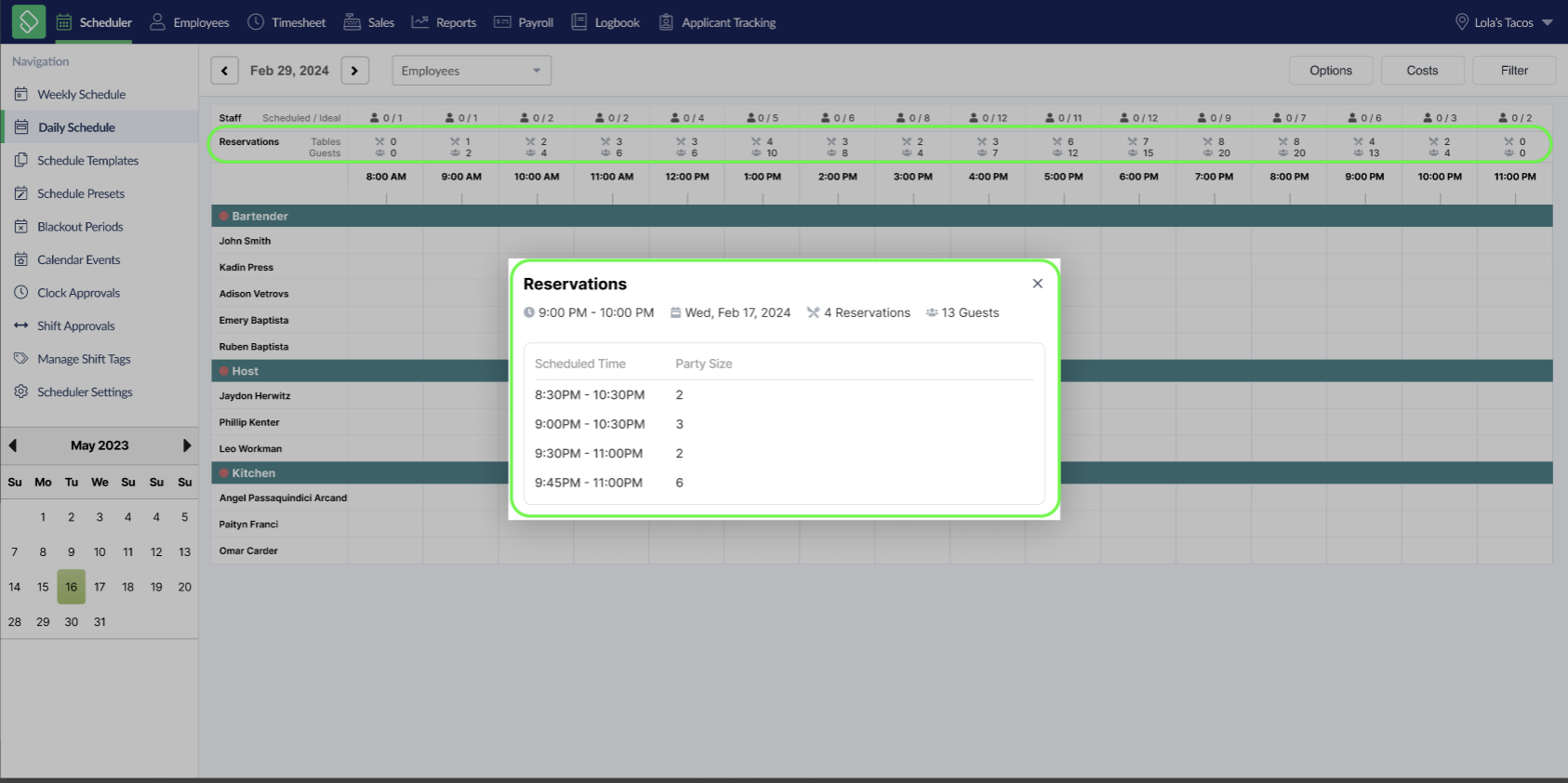The width and height of the screenshot is (1568, 783).
Task: Open Weekly Schedule in navigation
Action: (x=82, y=94)
